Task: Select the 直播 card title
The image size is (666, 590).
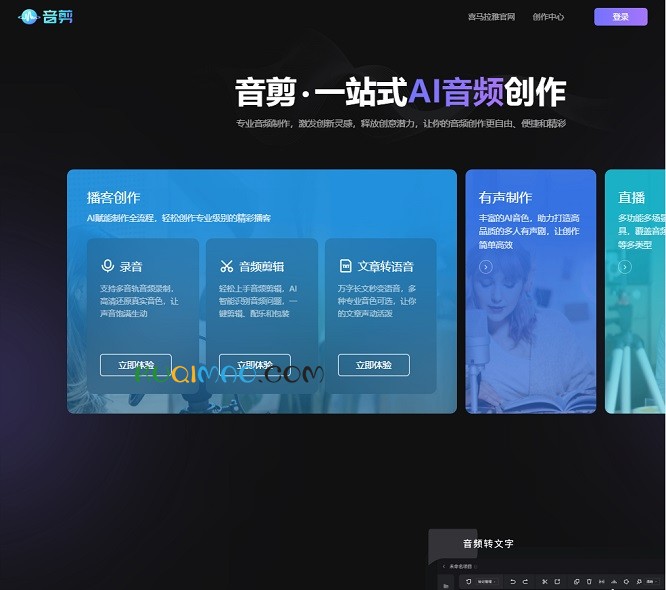Action: (632, 198)
